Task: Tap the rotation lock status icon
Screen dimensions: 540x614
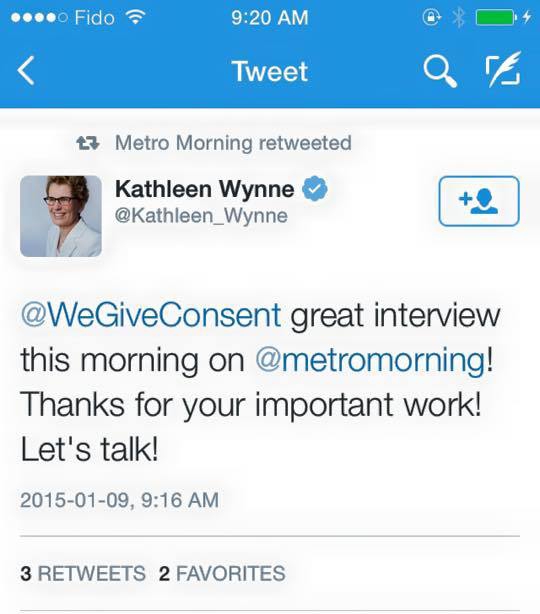Action: tap(431, 17)
